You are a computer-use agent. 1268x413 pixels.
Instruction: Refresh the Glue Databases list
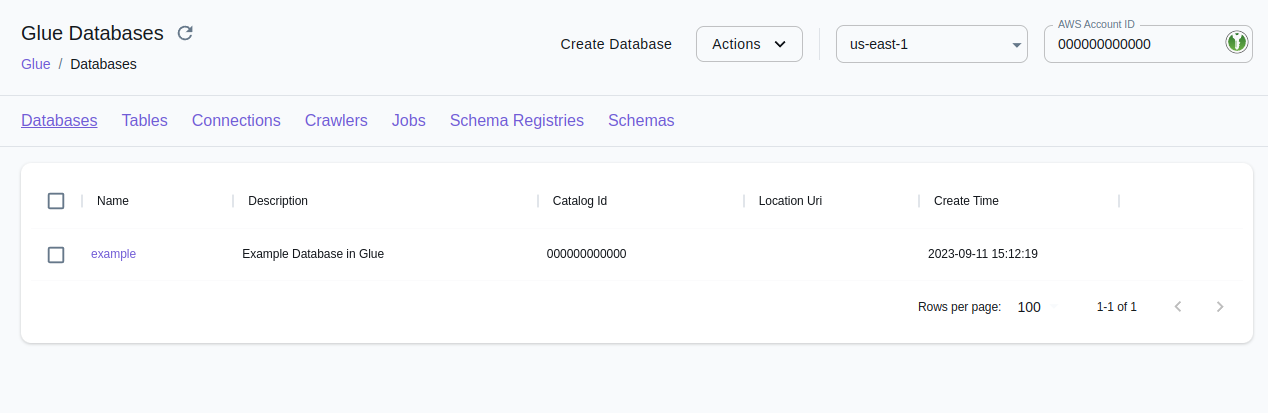click(185, 33)
